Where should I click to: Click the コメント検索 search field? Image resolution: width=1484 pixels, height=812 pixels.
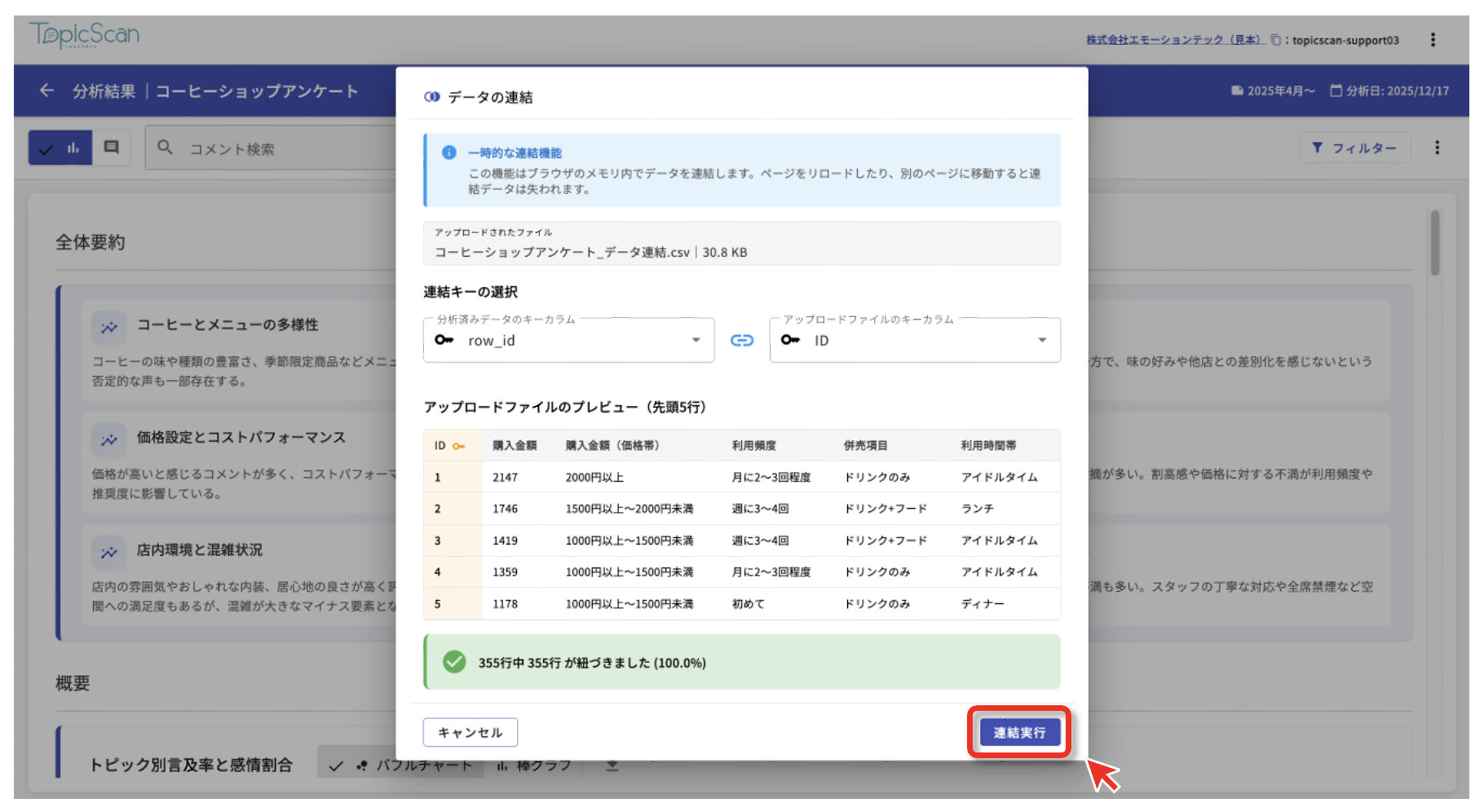[x=269, y=148]
